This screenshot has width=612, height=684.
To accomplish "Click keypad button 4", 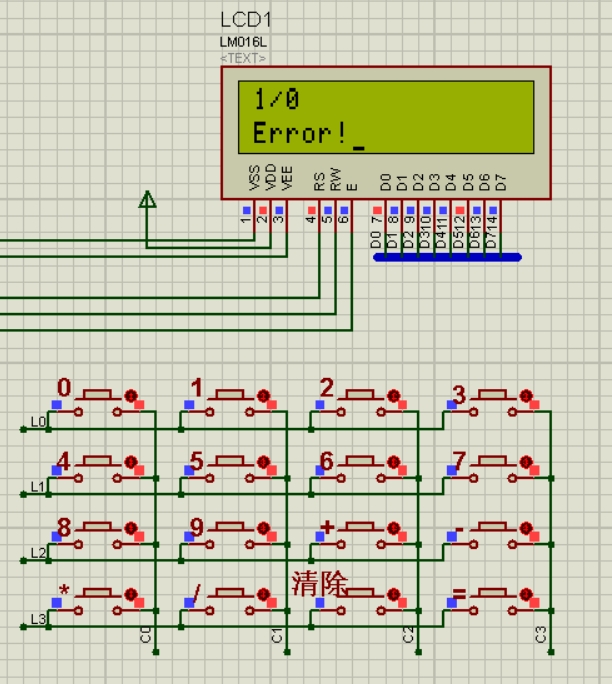I will (x=98, y=461).
